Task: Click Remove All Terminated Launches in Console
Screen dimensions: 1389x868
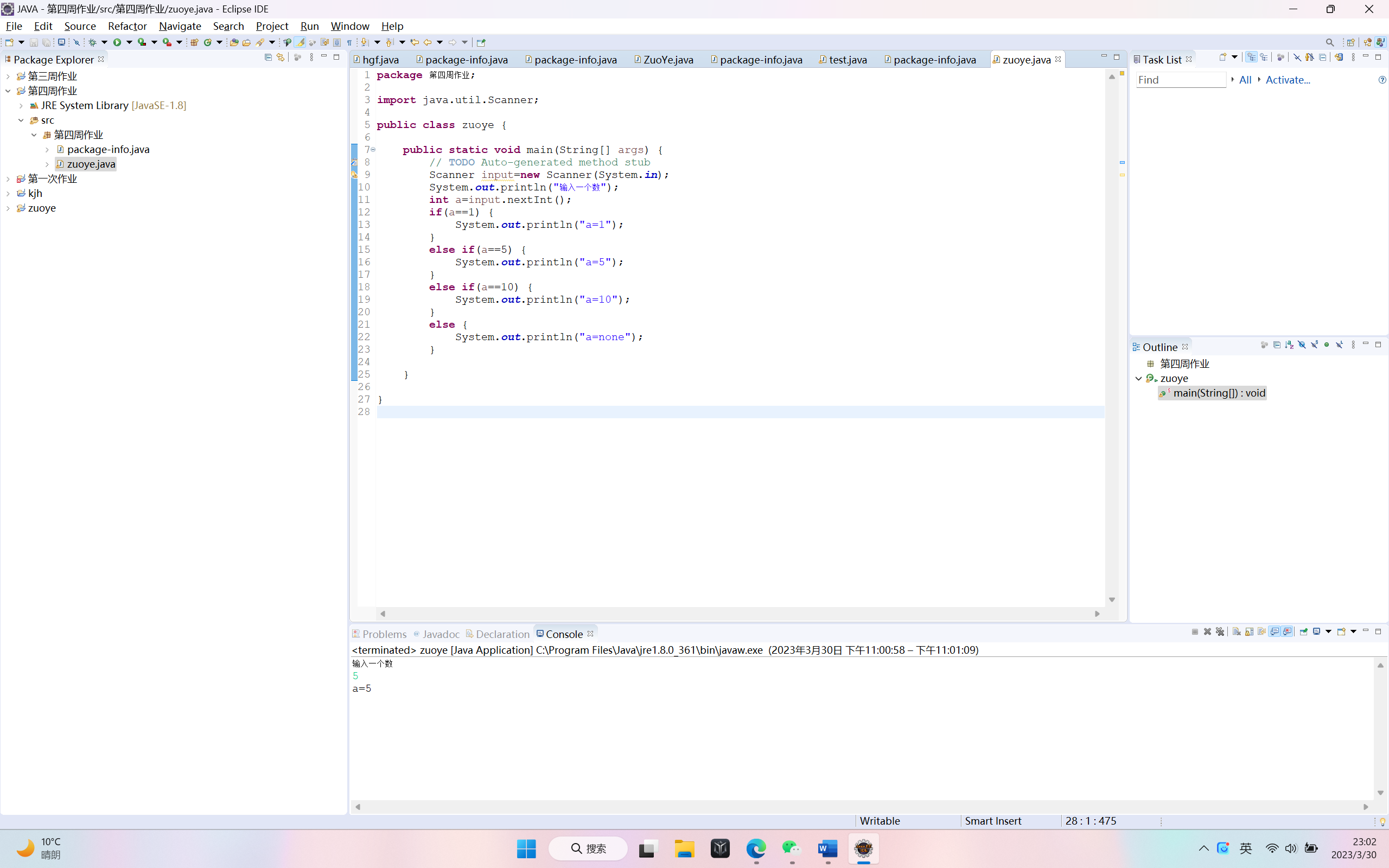Action: (x=1220, y=631)
